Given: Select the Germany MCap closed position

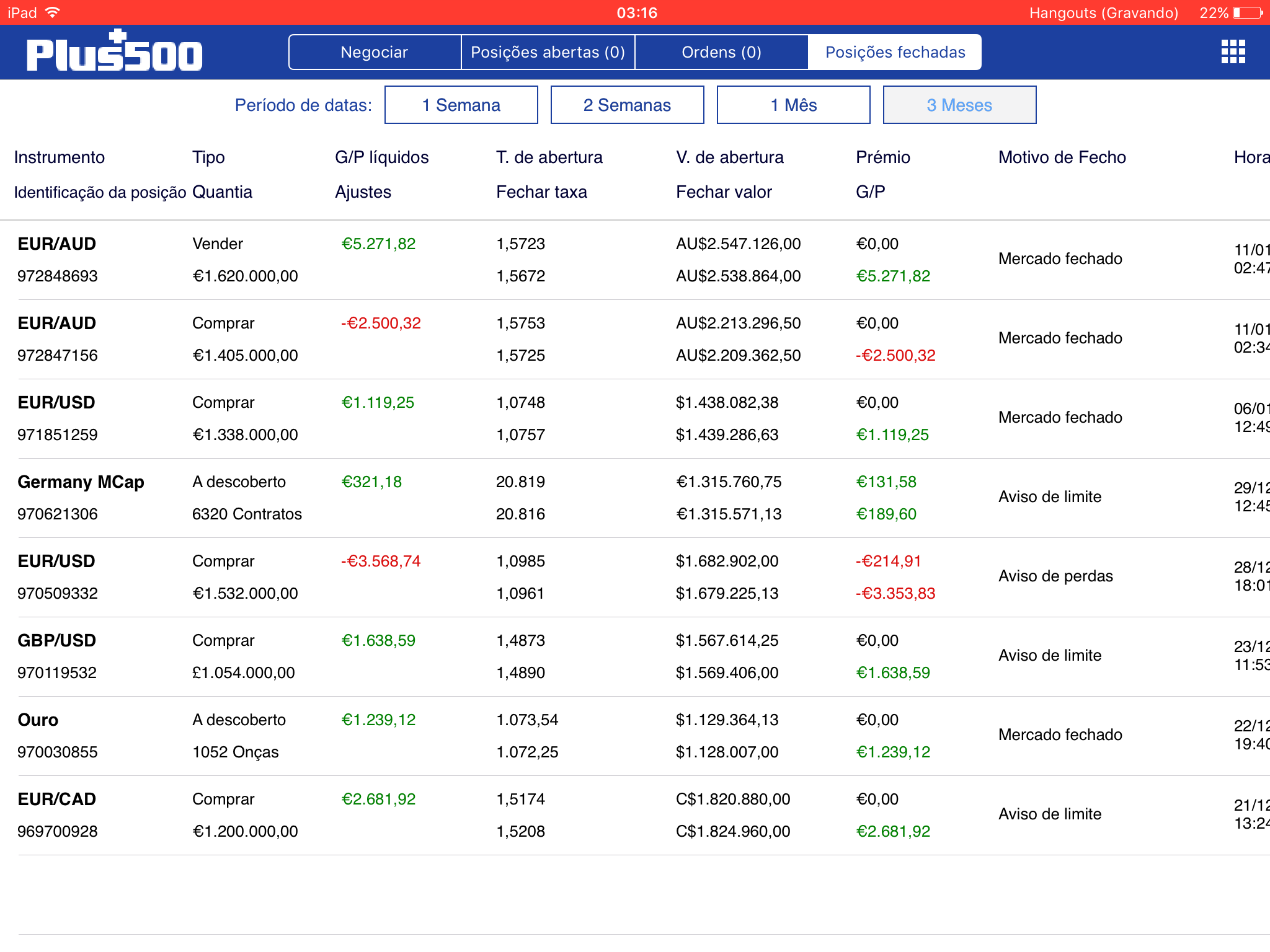Looking at the screenshot, I should pos(81,482).
